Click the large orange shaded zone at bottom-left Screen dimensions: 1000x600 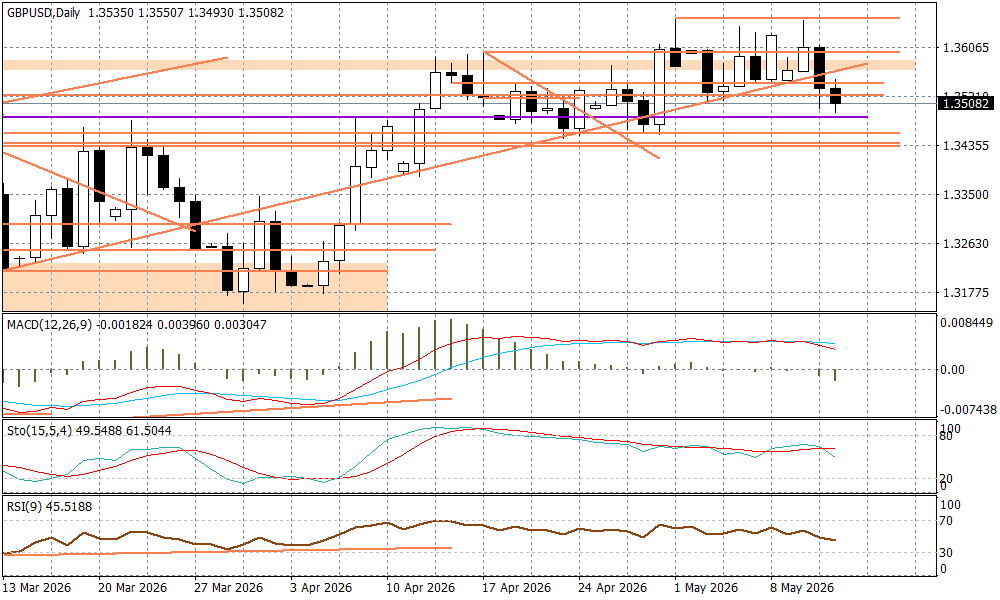click(195, 287)
